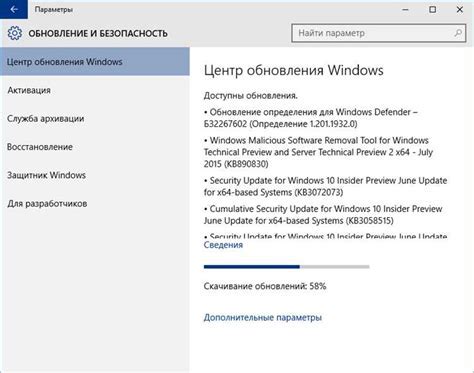Image resolution: width=474 pixels, height=373 pixels.
Task: Click Security Update KB3072073 entry
Action: tap(325, 186)
